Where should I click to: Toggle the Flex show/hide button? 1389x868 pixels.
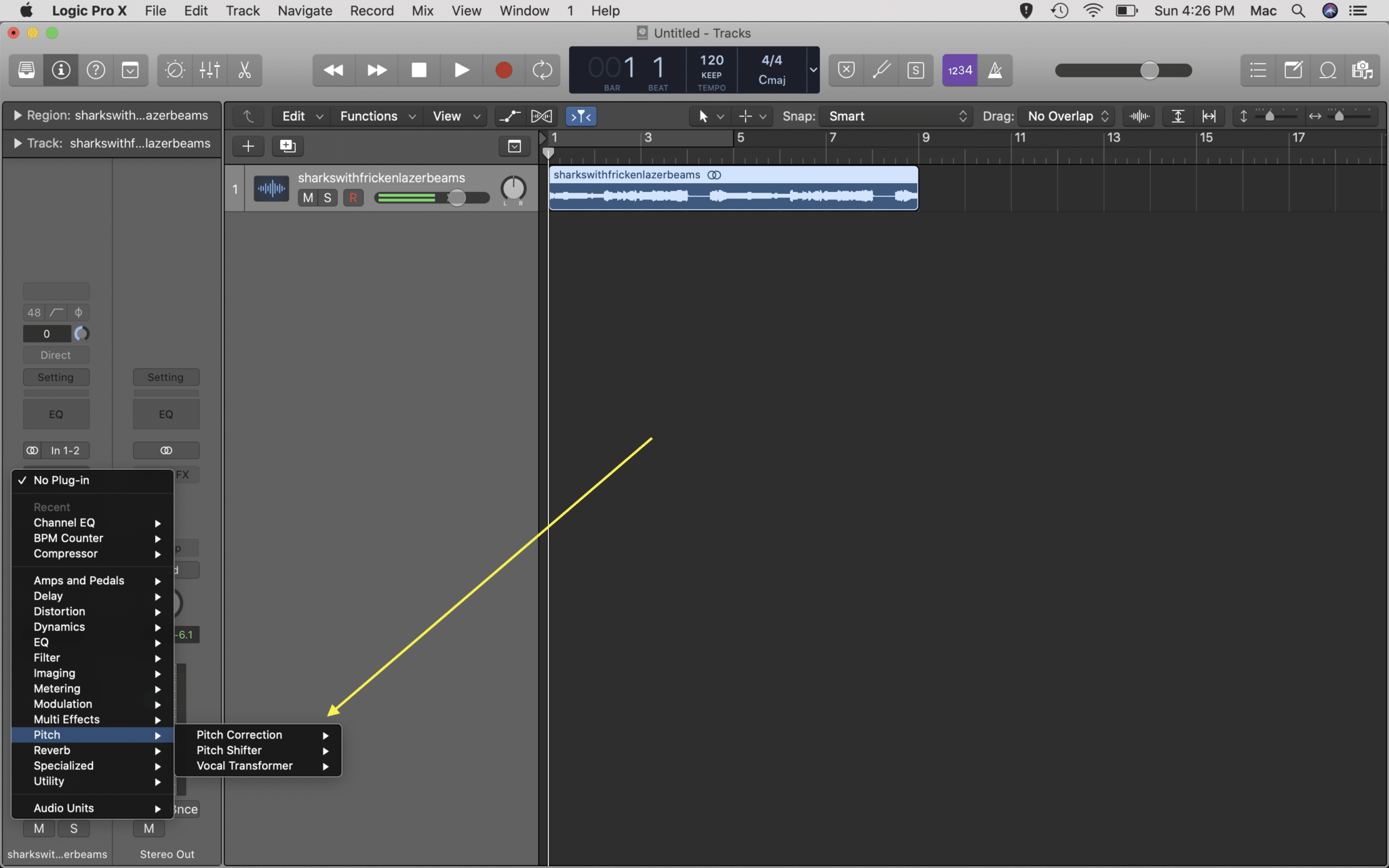[x=541, y=116]
